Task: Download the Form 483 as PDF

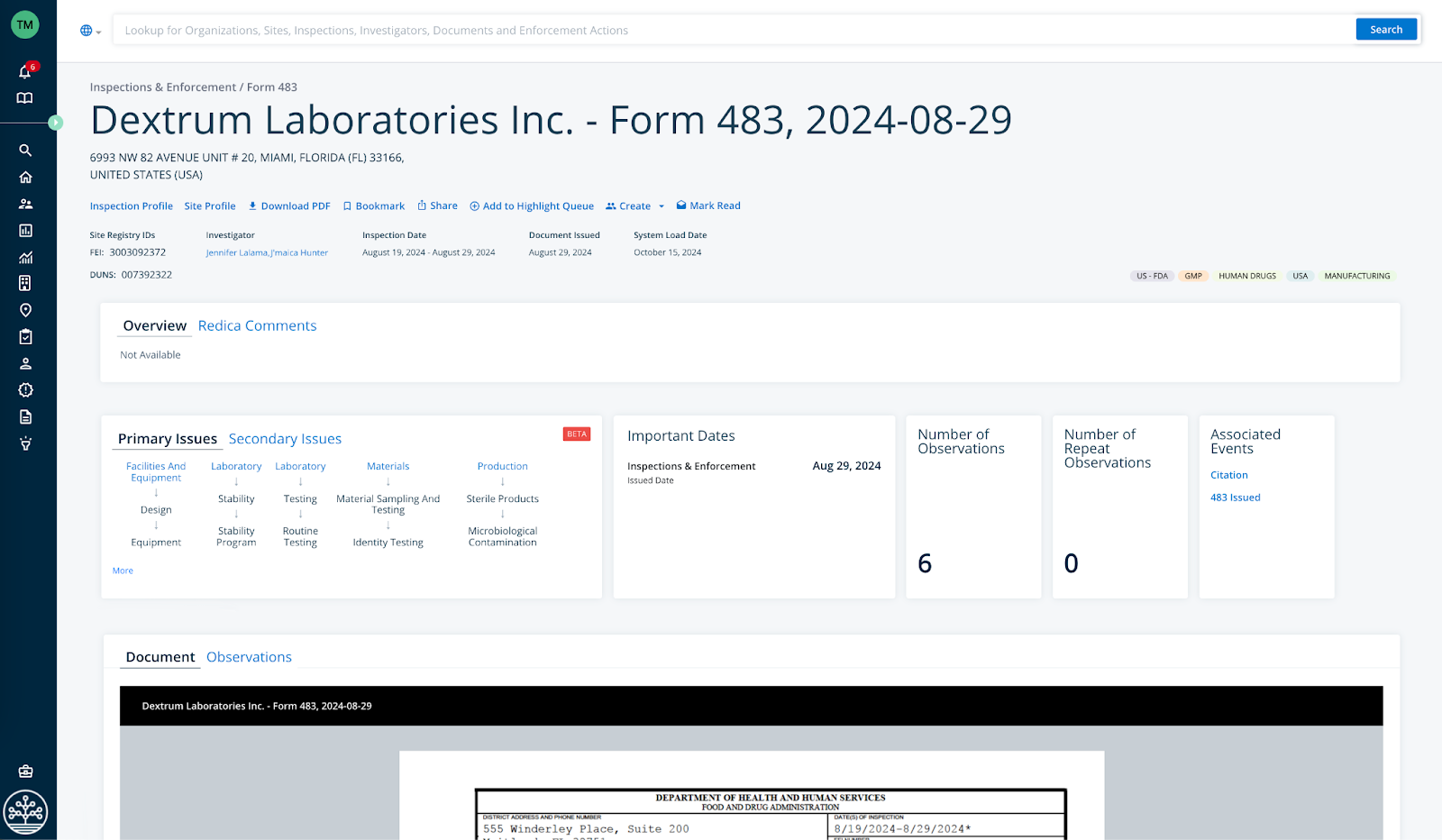Action: pos(288,205)
